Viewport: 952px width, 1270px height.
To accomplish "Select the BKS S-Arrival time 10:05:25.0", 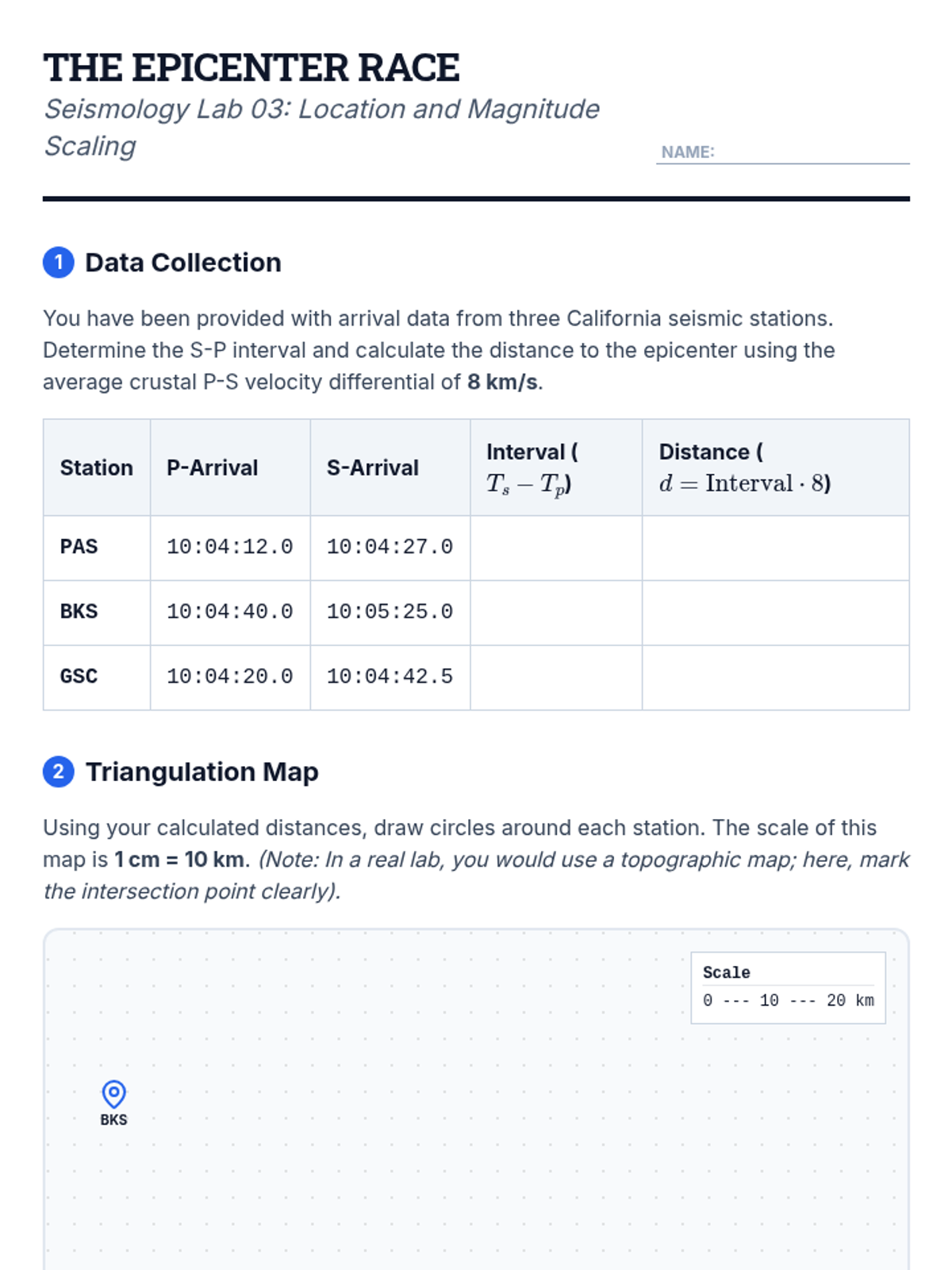I will (390, 612).
